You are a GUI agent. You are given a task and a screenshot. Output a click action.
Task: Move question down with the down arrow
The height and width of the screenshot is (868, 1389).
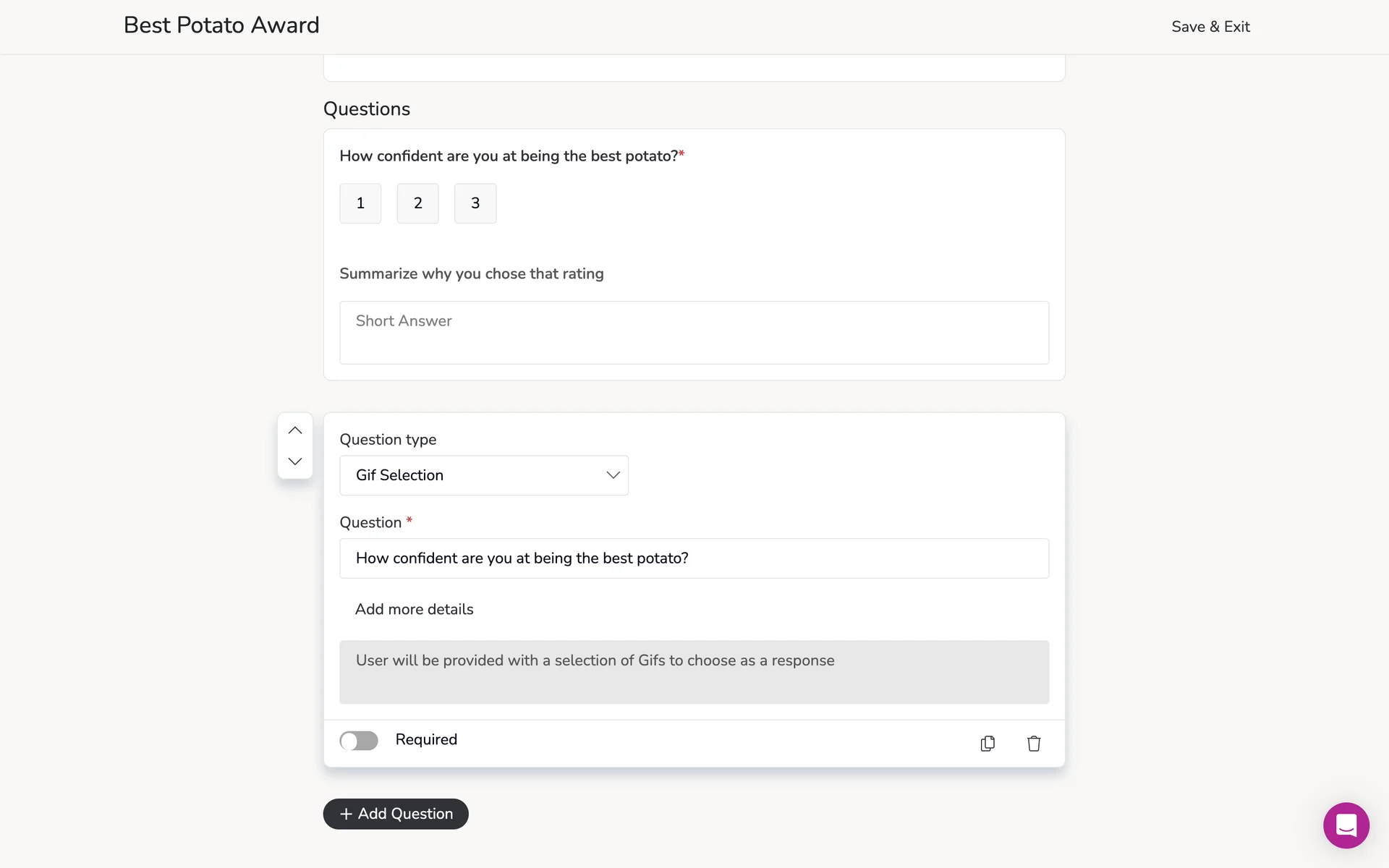[x=295, y=461]
